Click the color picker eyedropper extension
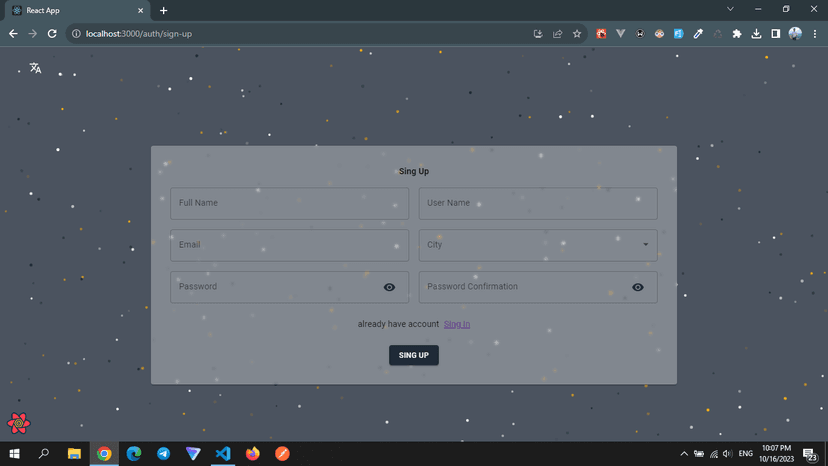Screen dimensions: 828x466 point(698,34)
